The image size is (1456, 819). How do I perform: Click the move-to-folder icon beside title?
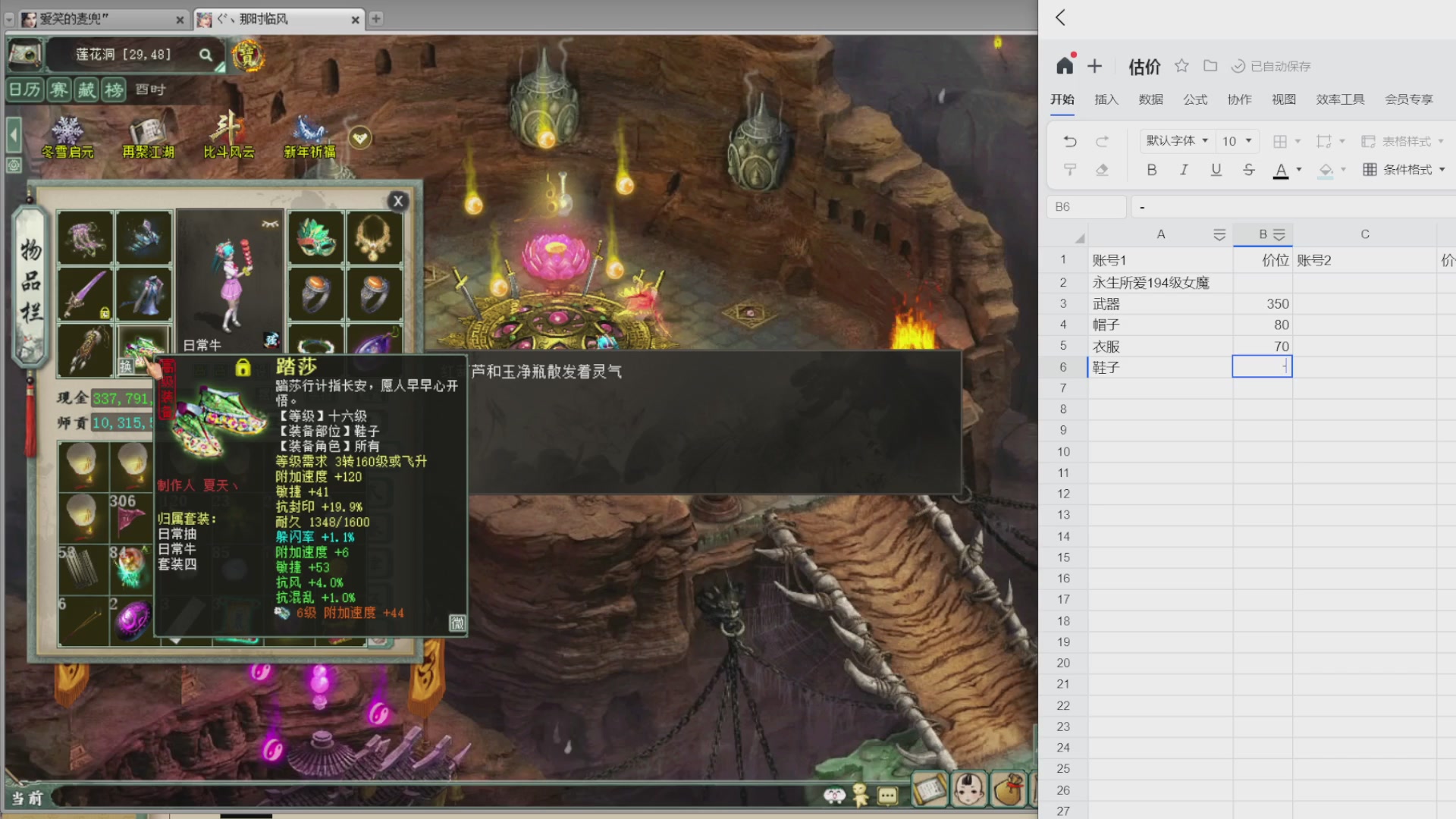(1210, 66)
